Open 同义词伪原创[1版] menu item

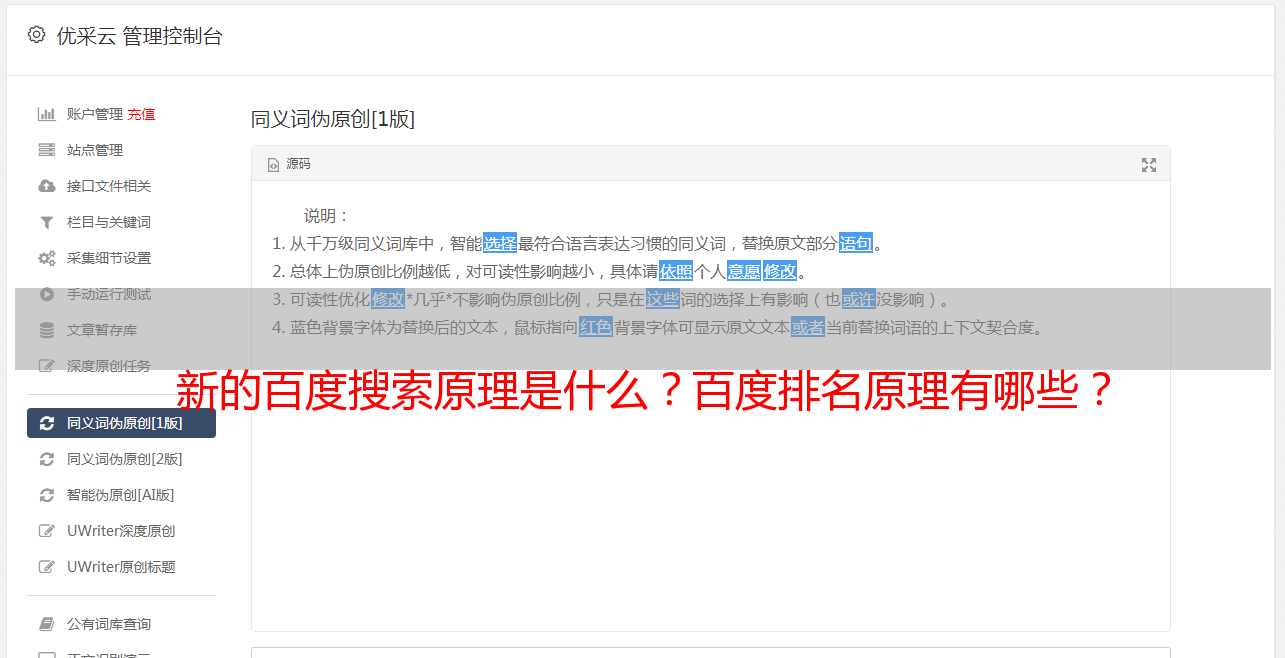pyautogui.click(x=121, y=423)
